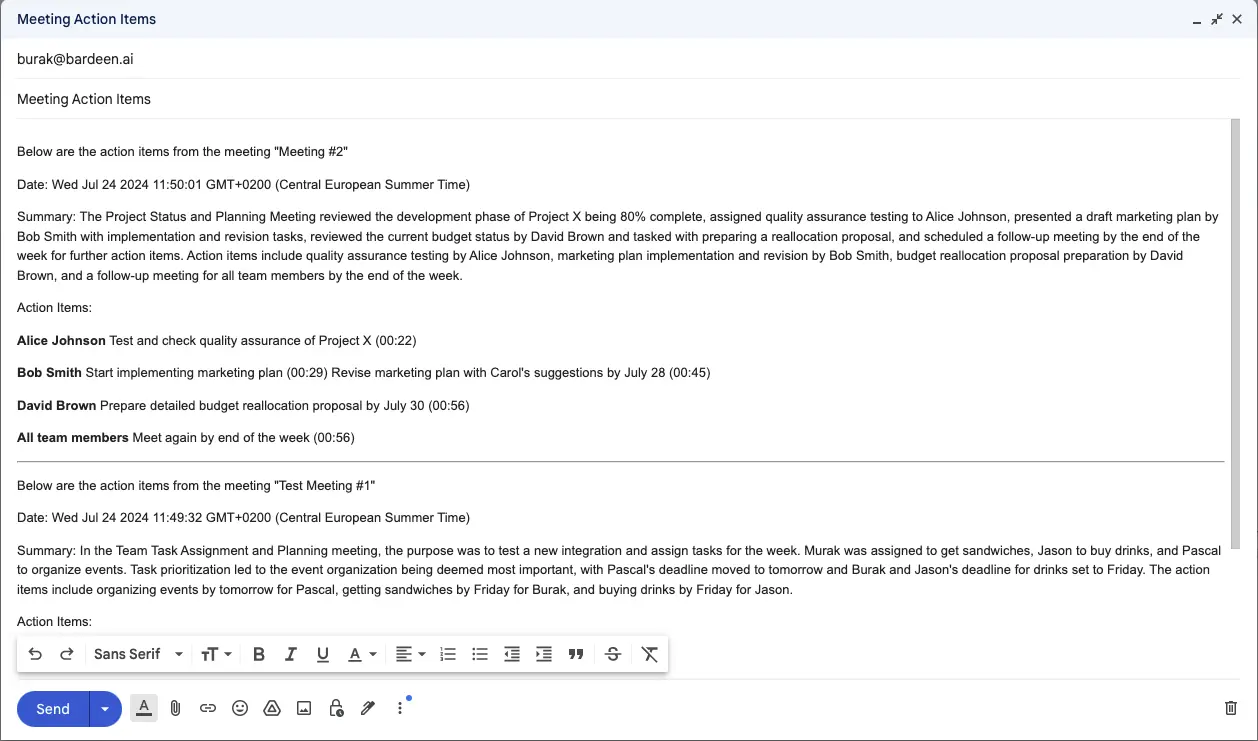Apply quote formatting
The width and height of the screenshot is (1258, 741).
576,654
